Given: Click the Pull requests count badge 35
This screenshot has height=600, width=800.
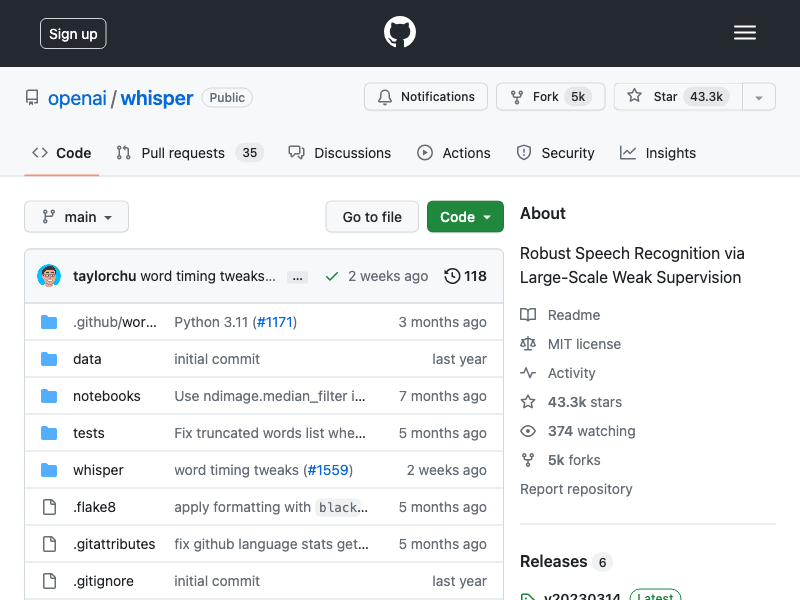Looking at the screenshot, I should pos(249,153).
